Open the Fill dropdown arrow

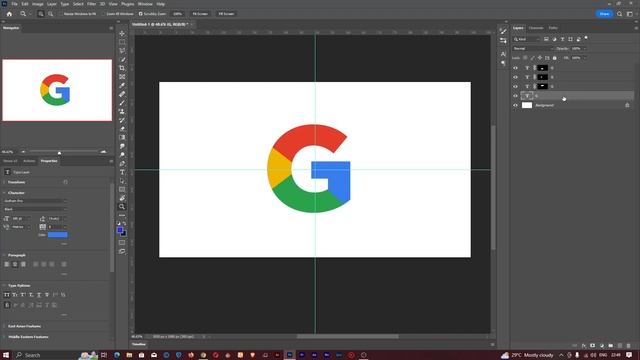point(584,58)
